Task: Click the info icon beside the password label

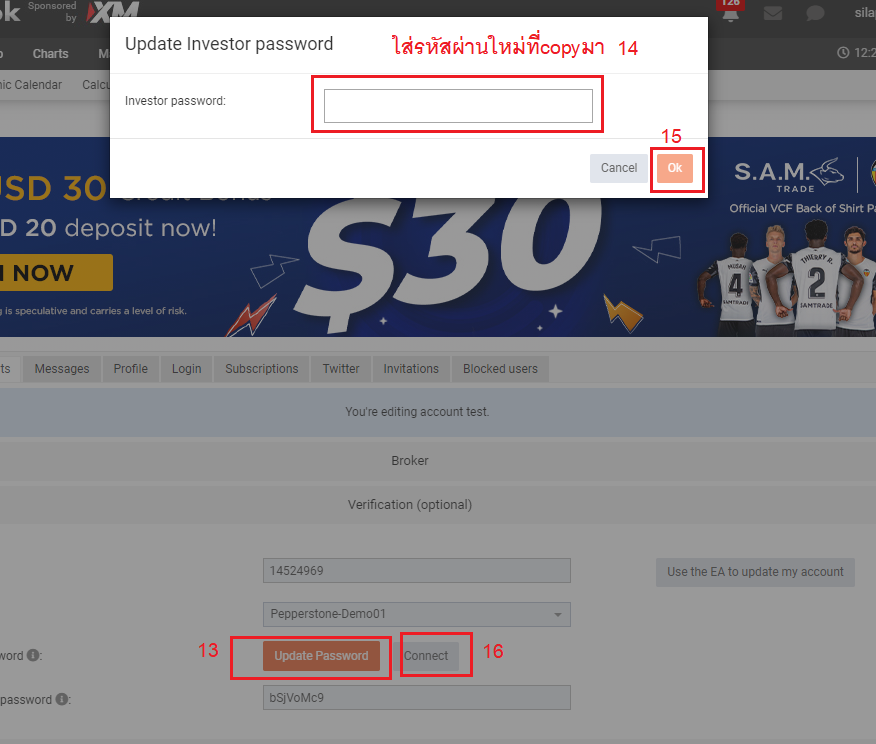Action: coord(34,655)
